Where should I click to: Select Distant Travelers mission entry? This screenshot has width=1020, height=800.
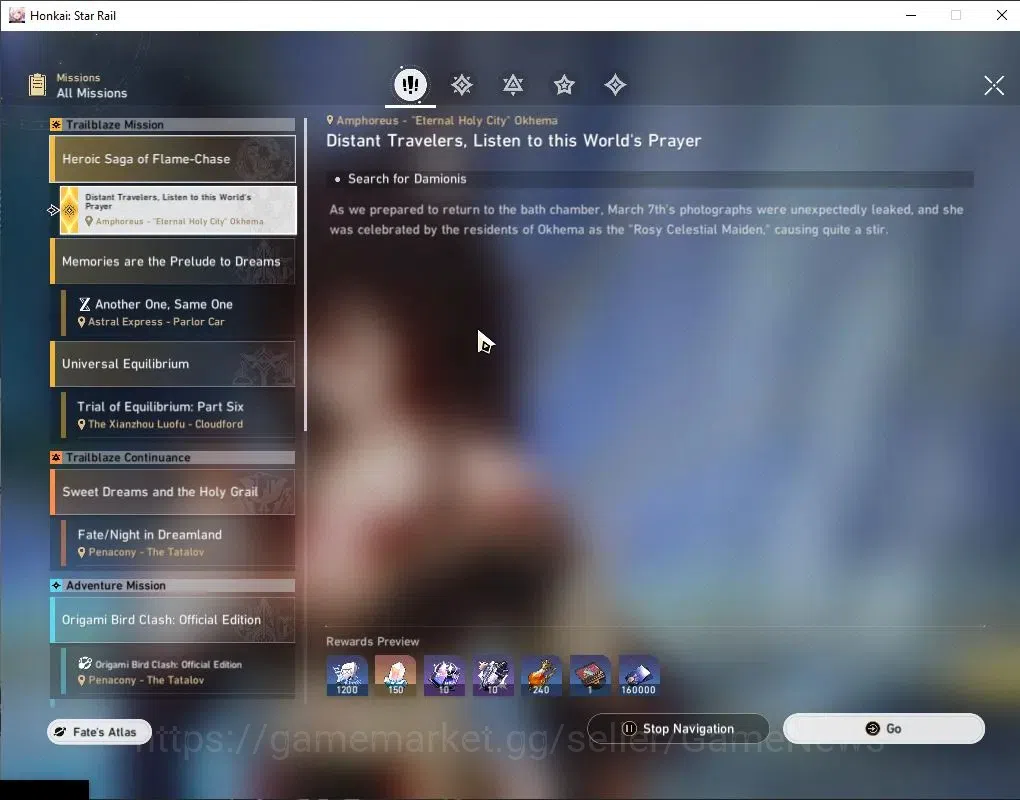coord(178,209)
